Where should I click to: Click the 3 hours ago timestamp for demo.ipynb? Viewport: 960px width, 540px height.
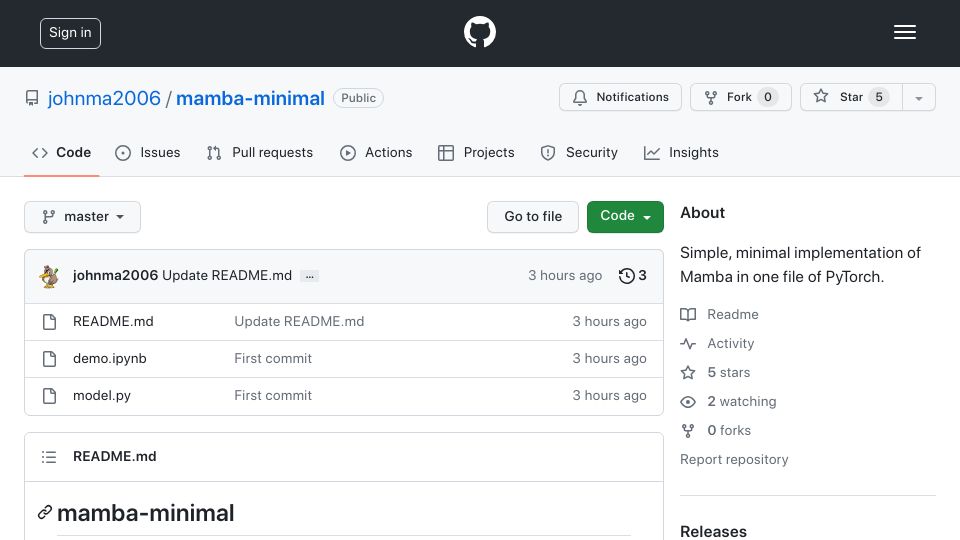pos(609,359)
